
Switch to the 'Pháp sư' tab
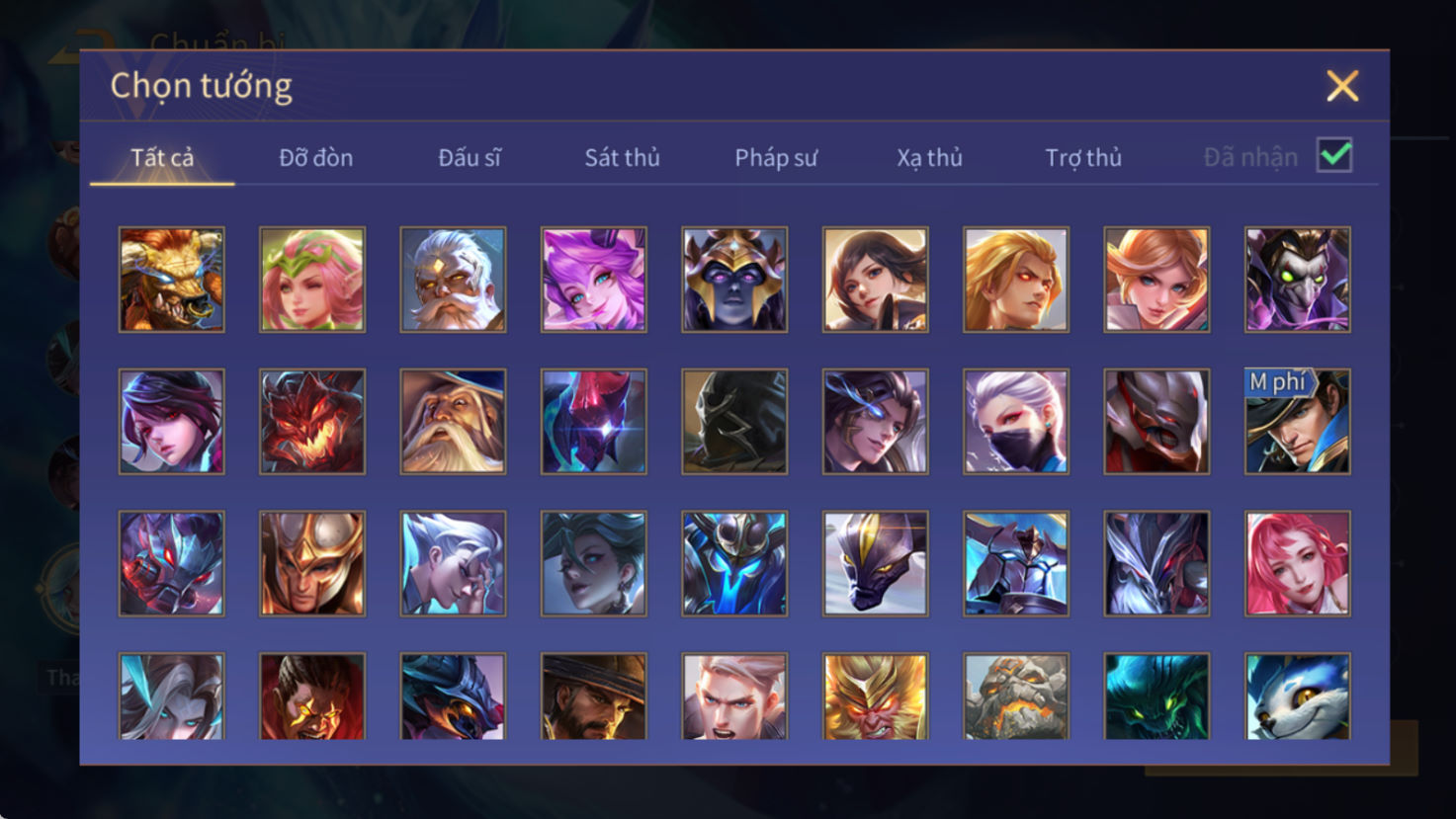point(776,158)
